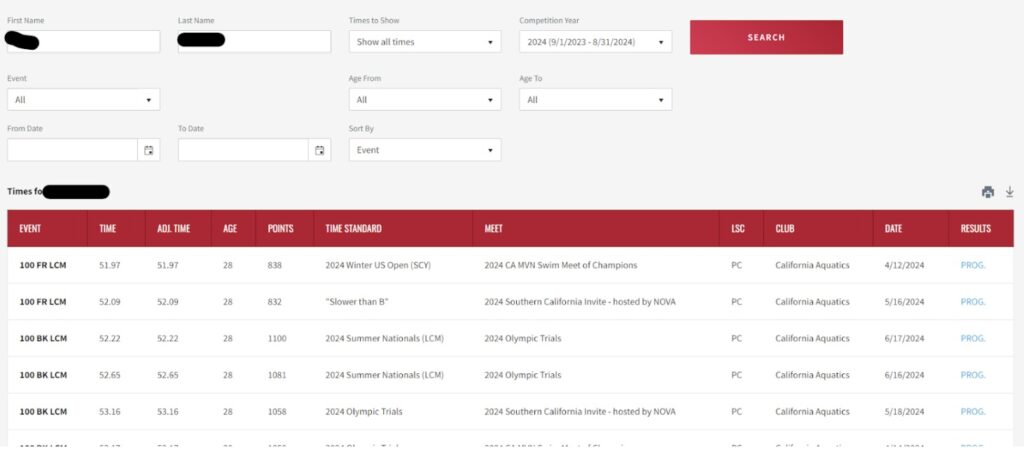Open PROG. link for the 53.16 result

click(x=972, y=411)
